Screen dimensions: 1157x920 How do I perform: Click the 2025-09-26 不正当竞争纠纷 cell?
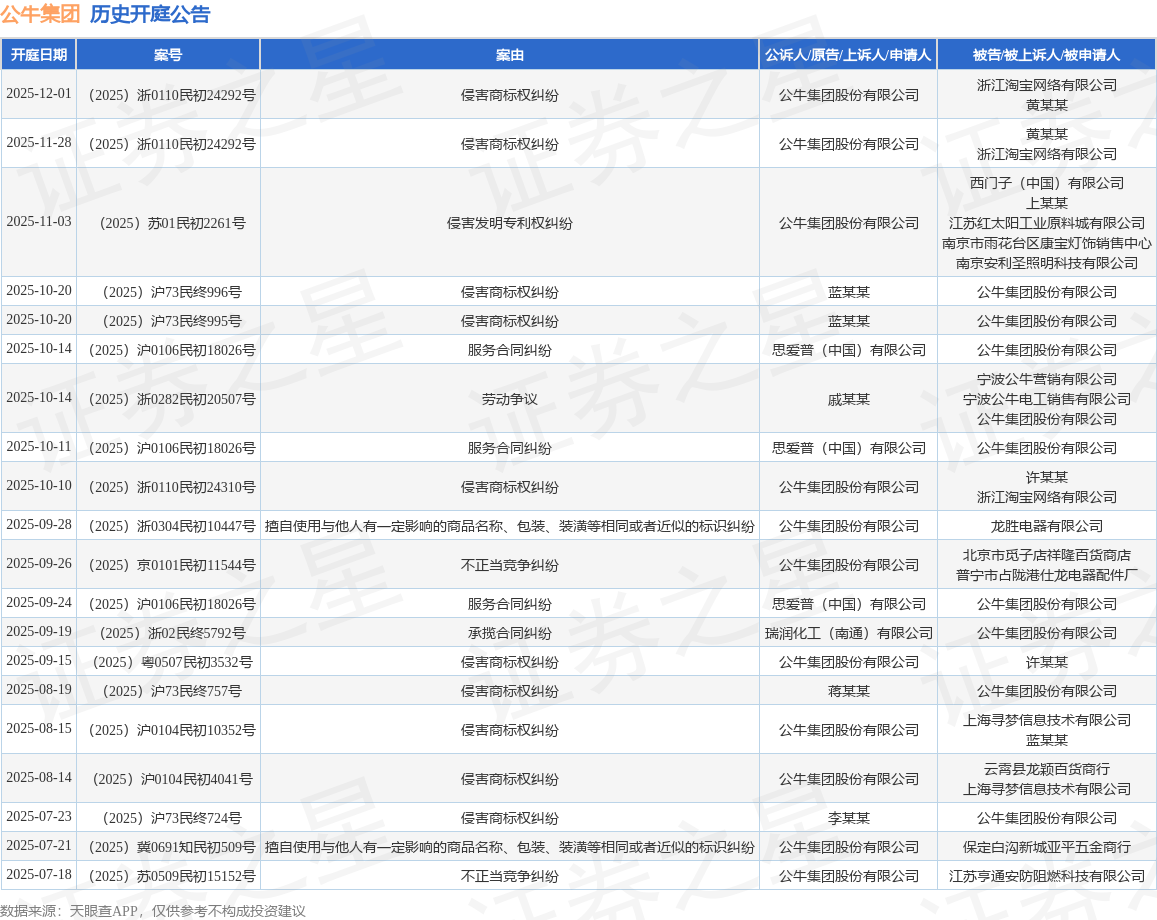509,565
